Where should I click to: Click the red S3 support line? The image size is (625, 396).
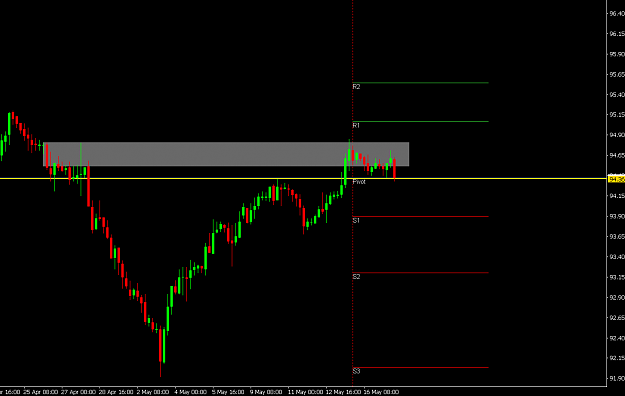click(421, 367)
